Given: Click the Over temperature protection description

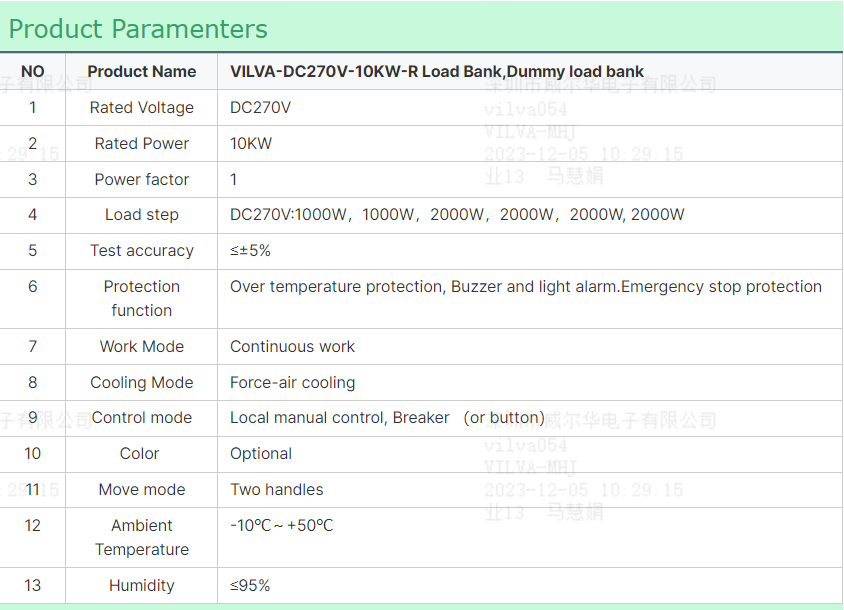Looking at the screenshot, I should point(526,287).
